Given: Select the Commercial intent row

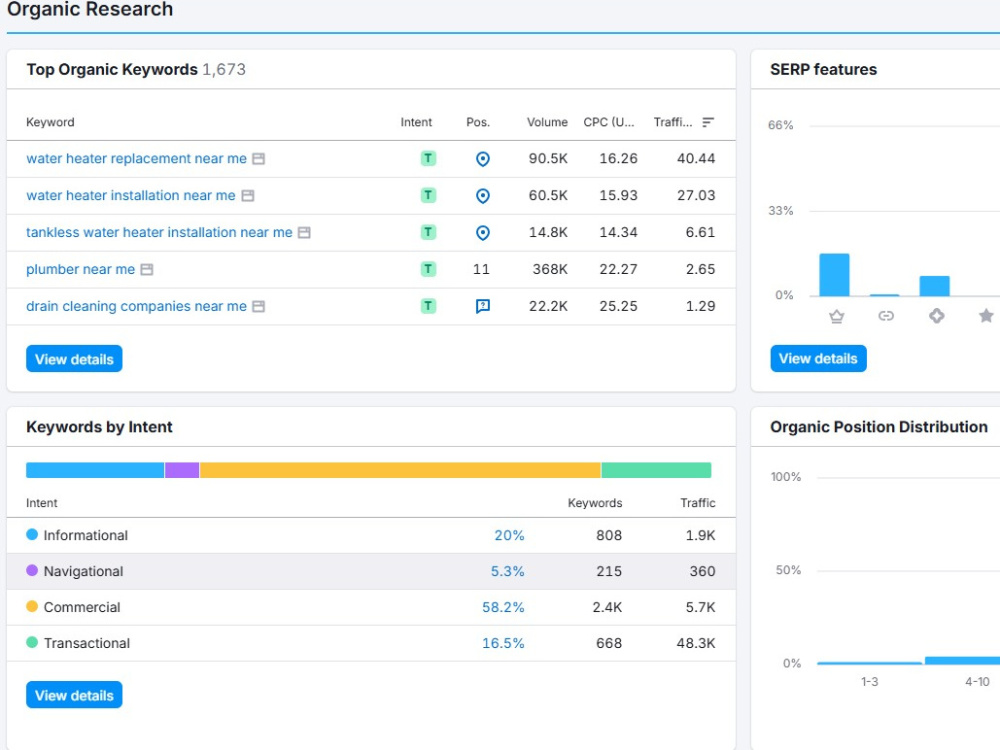Looking at the screenshot, I should [x=371, y=607].
